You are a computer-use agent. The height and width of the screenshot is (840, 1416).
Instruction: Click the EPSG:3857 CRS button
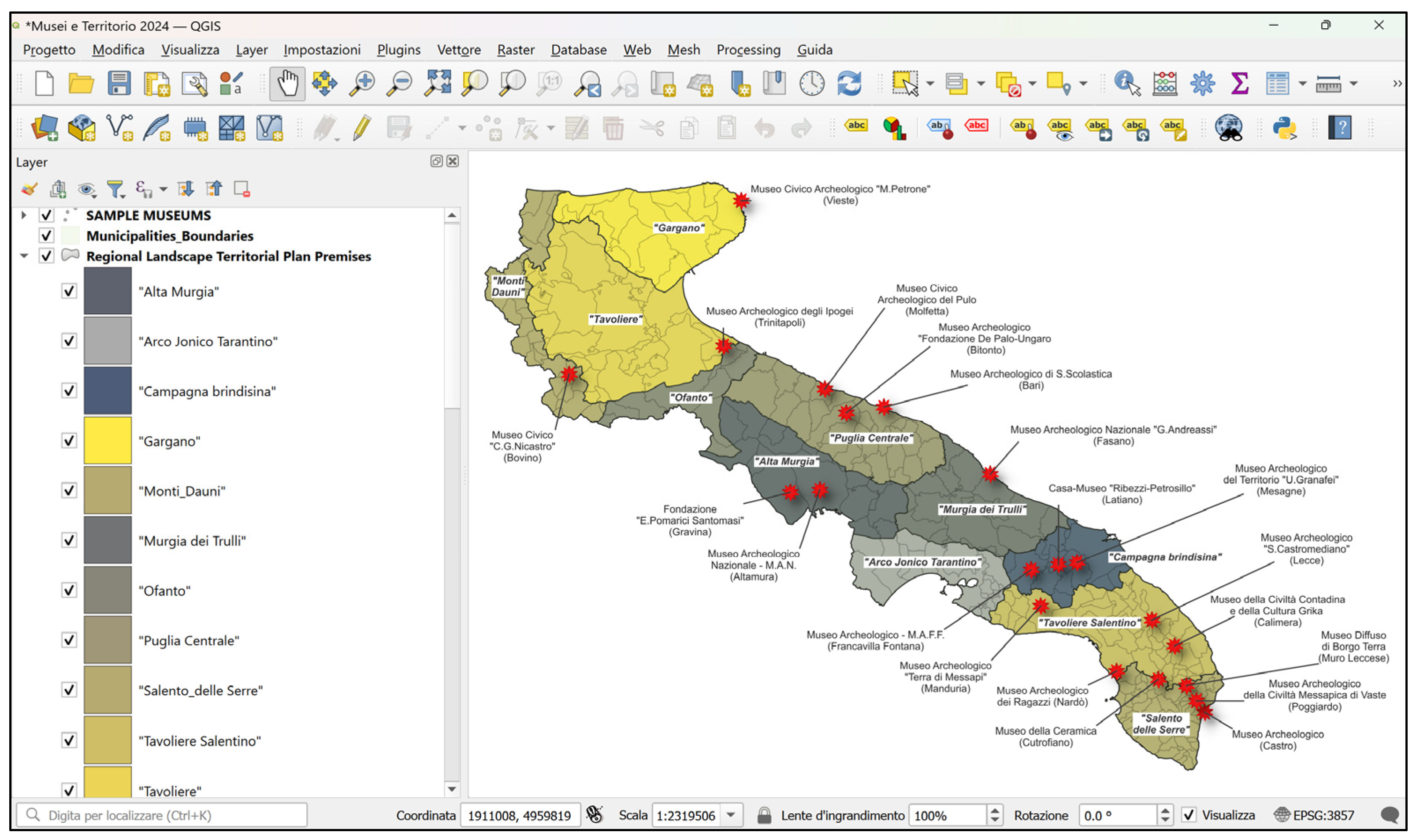pyautogui.click(x=1314, y=815)
